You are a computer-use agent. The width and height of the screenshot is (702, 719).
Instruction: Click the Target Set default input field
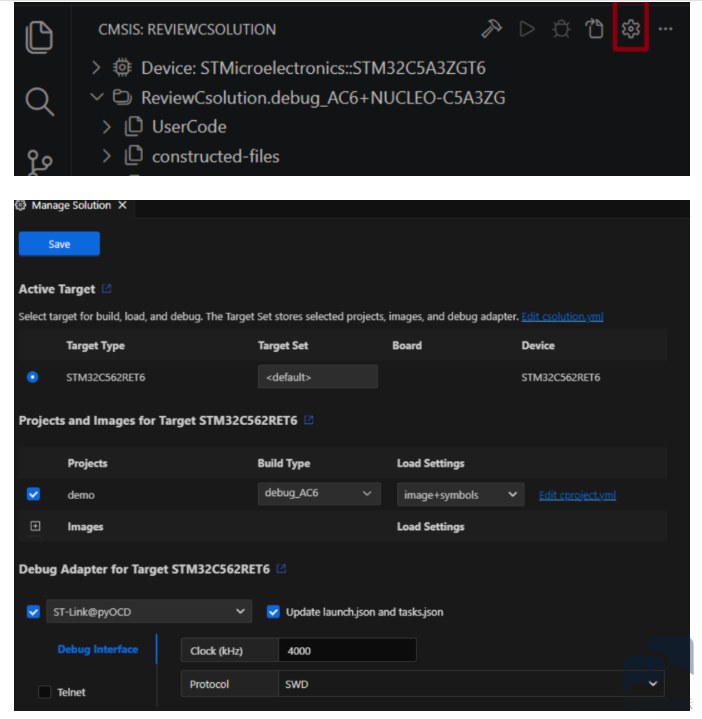(x=318, y=376)
